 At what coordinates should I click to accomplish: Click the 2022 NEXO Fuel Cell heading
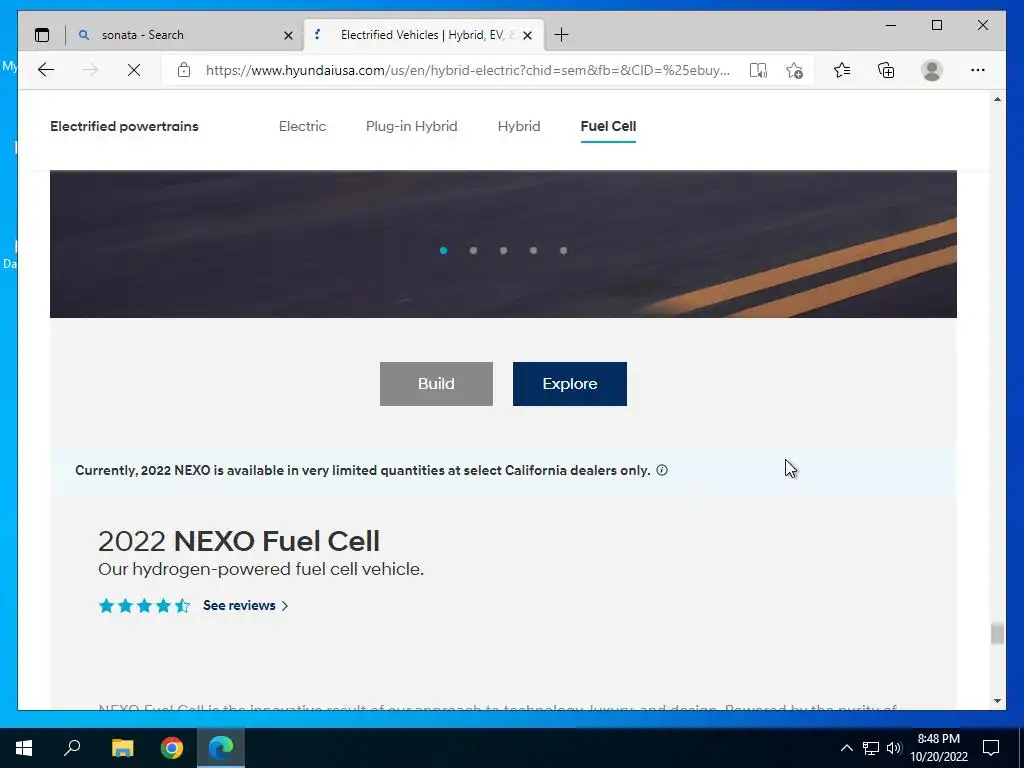239,541
